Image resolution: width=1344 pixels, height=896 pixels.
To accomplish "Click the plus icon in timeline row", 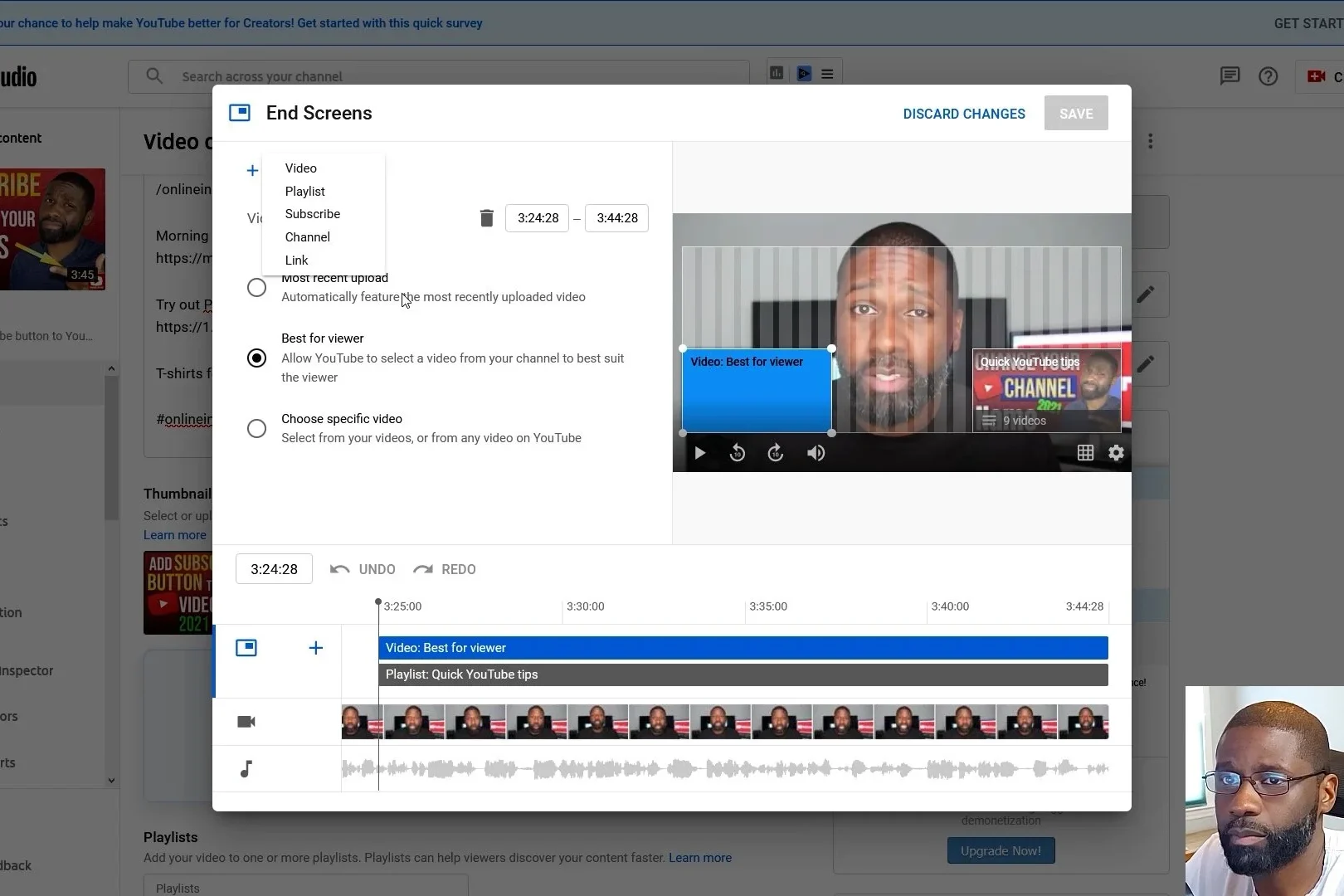I will point(315,648).
